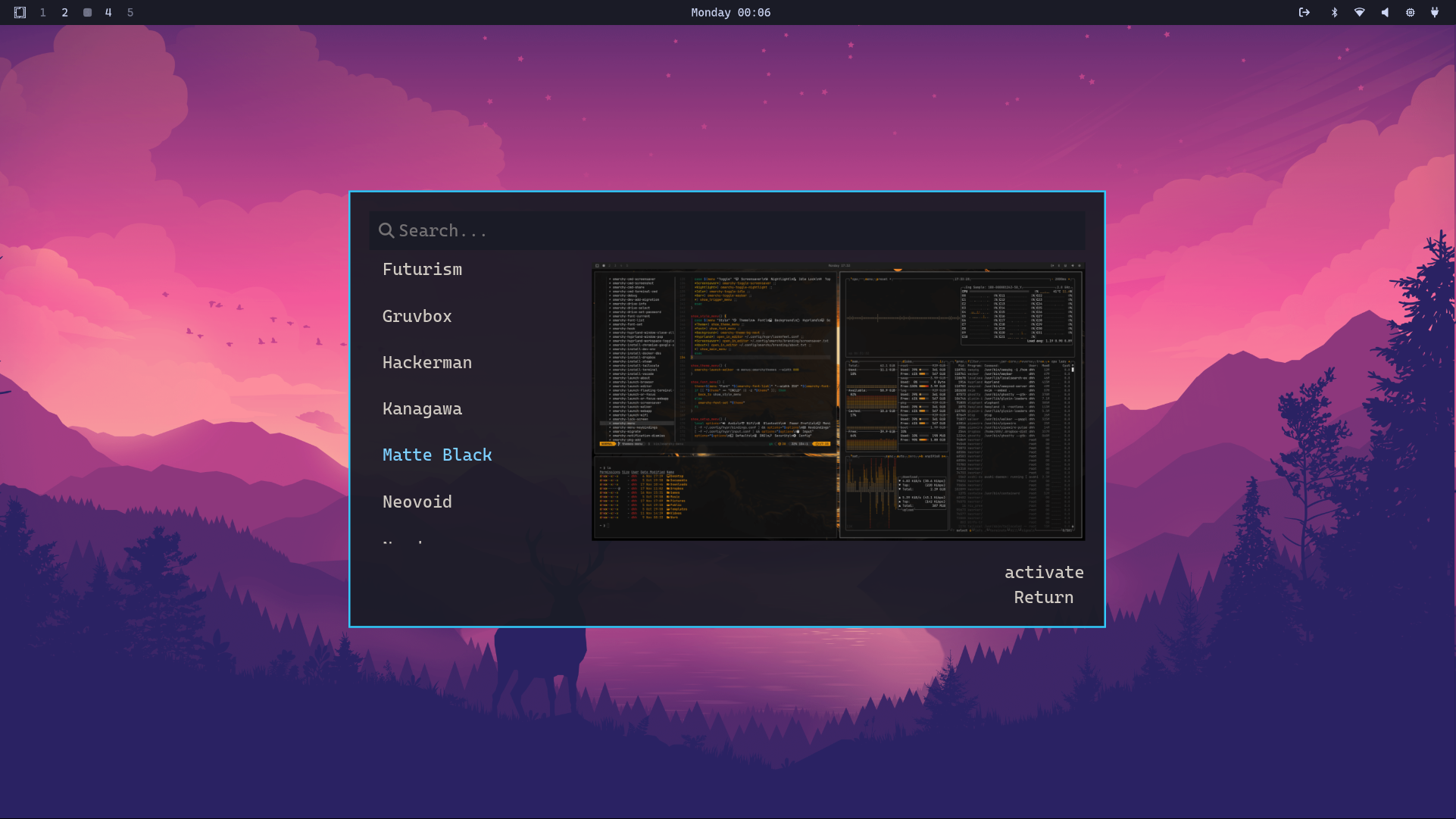The width and height of the screenshot is (1456, 819).
Task: Switch to workspace 1
Action: (43, 12)
